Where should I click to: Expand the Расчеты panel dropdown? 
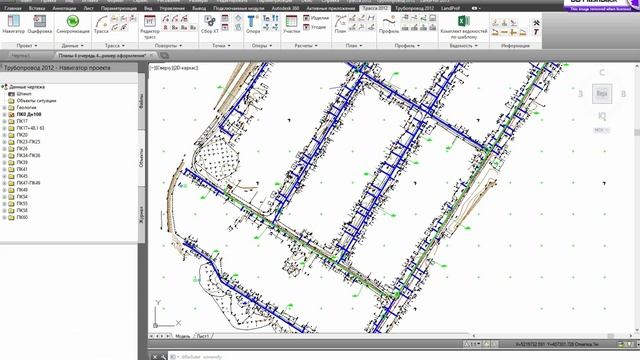click(x=306, y=46)
